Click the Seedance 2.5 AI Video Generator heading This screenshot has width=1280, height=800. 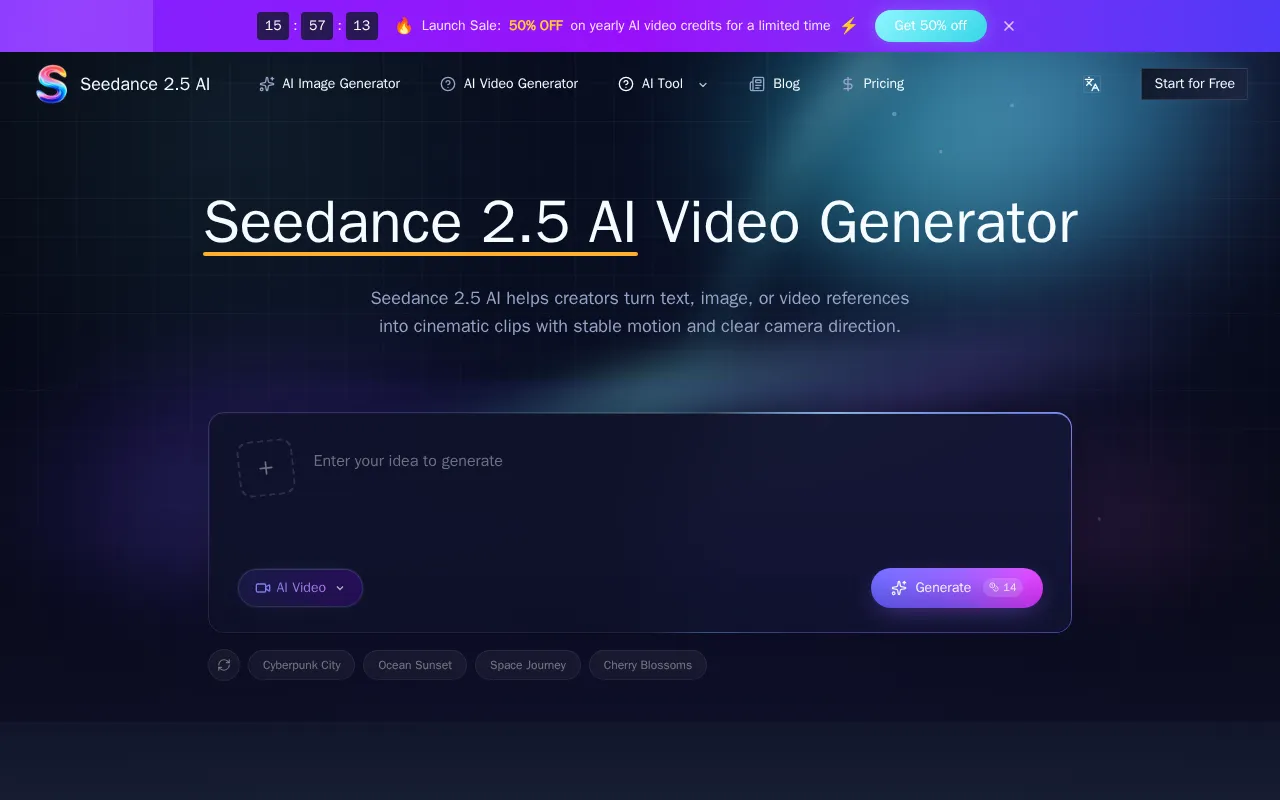(640, 223)
